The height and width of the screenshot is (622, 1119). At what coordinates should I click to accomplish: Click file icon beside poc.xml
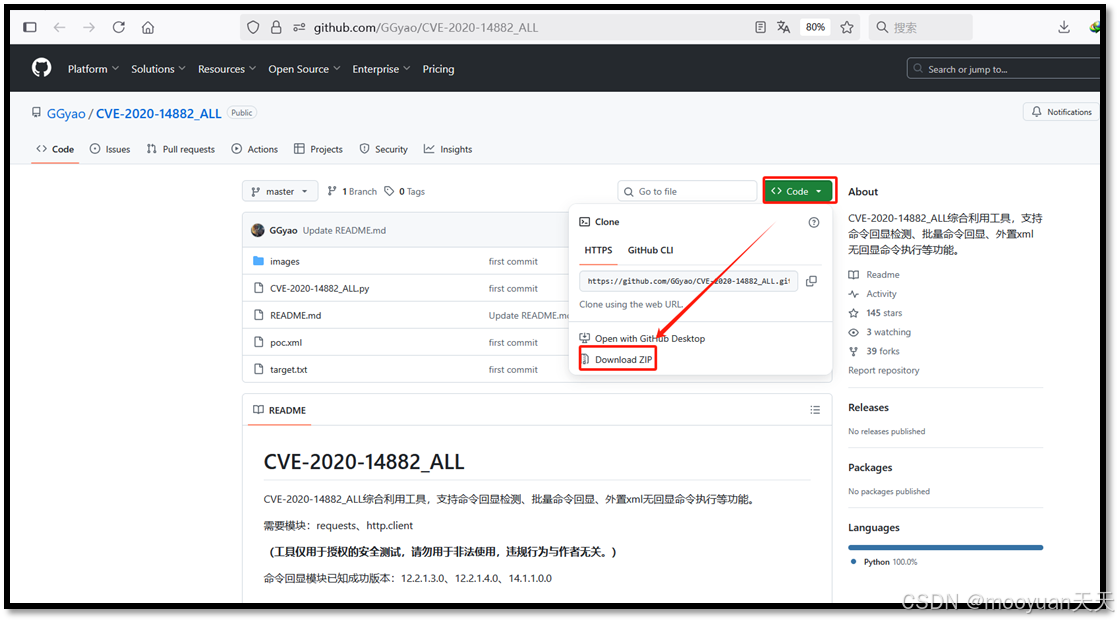[x=258, y=342]
